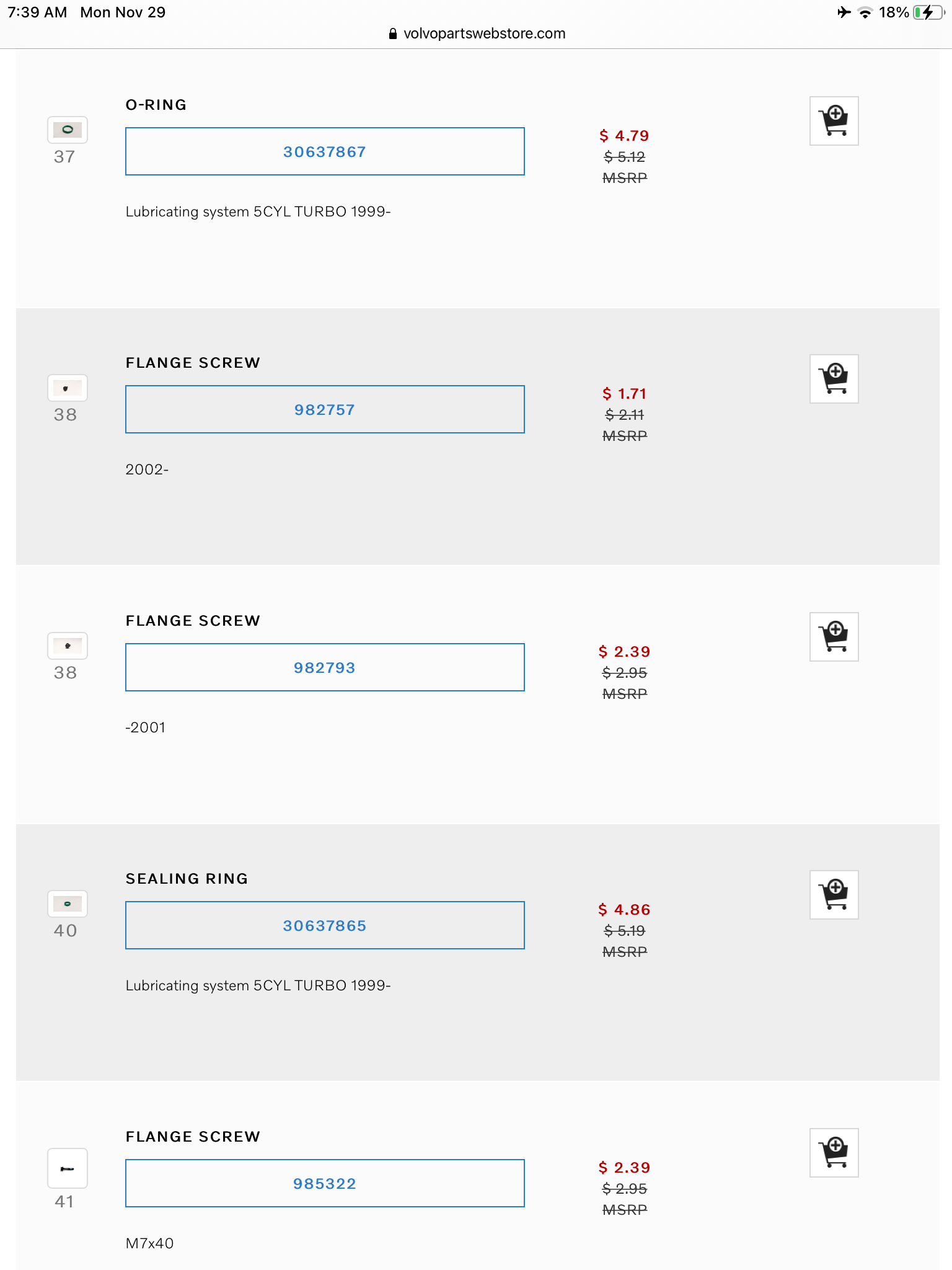
Task: View sealing ring item 40 thumbnail
Action: pyautogui.click(x=68, y=904)
